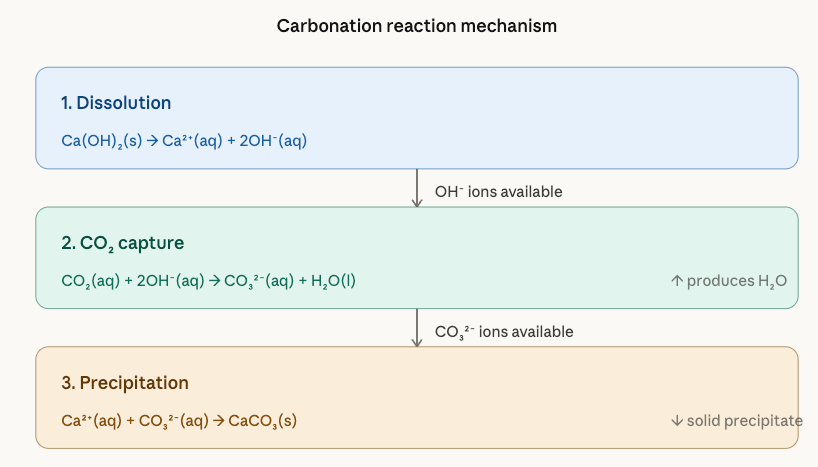Click the 'CO₃²⁻ ions available' label

503,331
